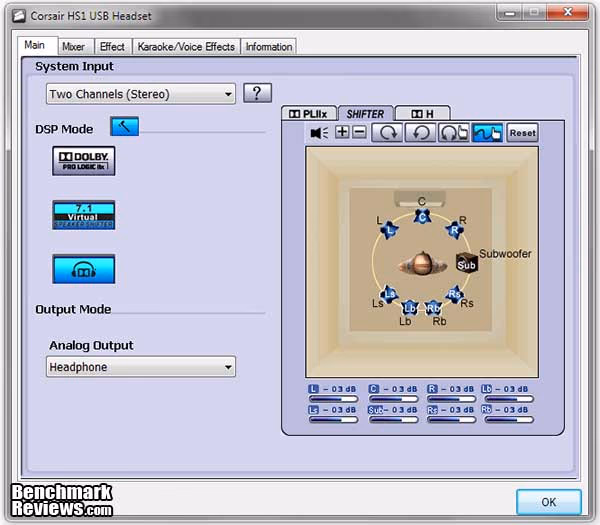Select the Right surround Rs speaker icon
Viewport: 600px width, 525px height.
454,294
